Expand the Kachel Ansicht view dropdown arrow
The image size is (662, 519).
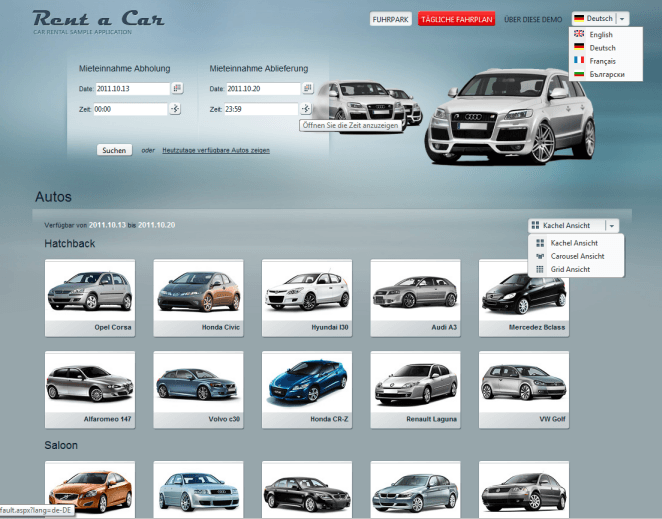tap(612, 226)
